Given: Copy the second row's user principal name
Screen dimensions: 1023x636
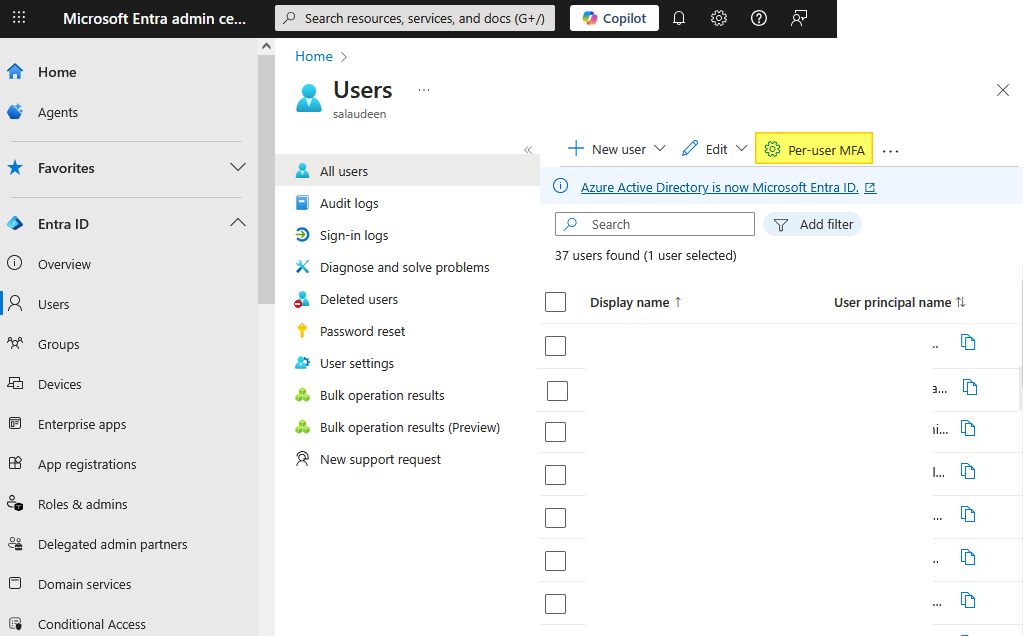Looking at the screenshot, I should point(970,387).
